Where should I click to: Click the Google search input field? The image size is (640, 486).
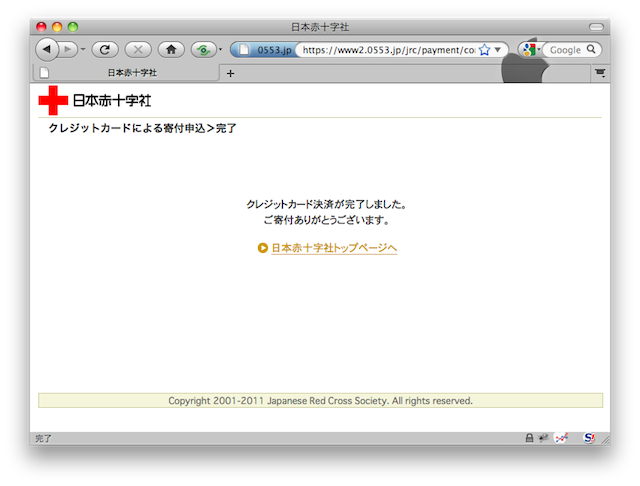(567, 49)
